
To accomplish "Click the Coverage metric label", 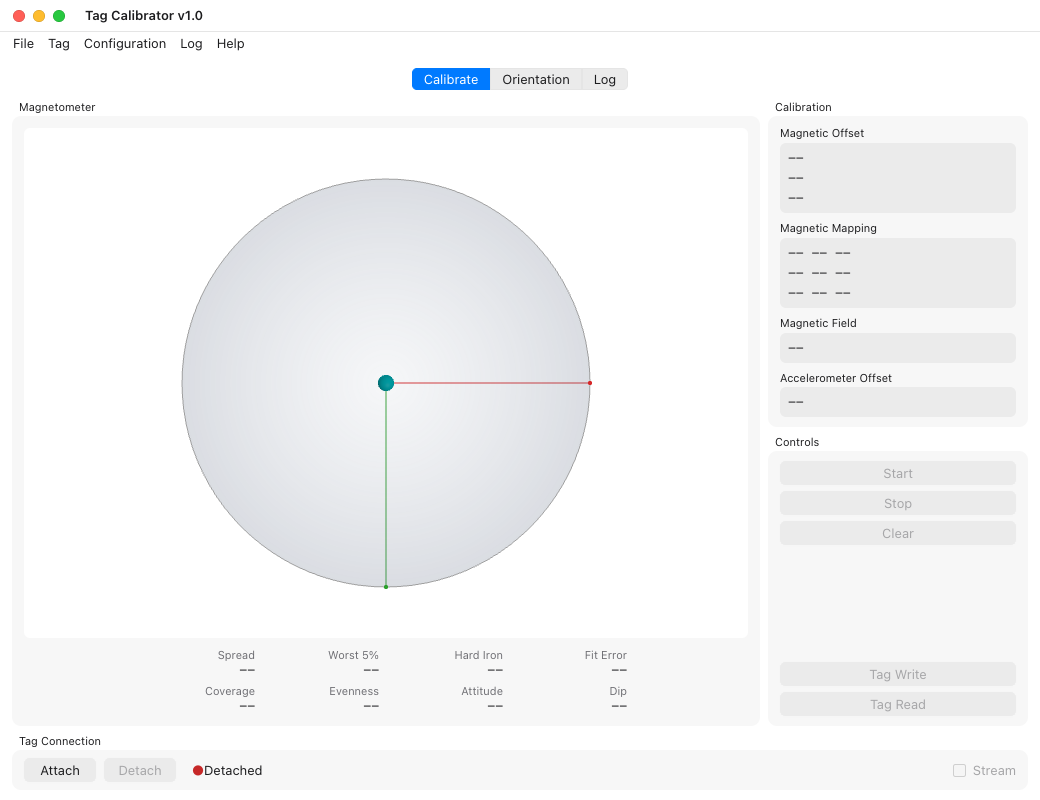I will pos(229,691).
